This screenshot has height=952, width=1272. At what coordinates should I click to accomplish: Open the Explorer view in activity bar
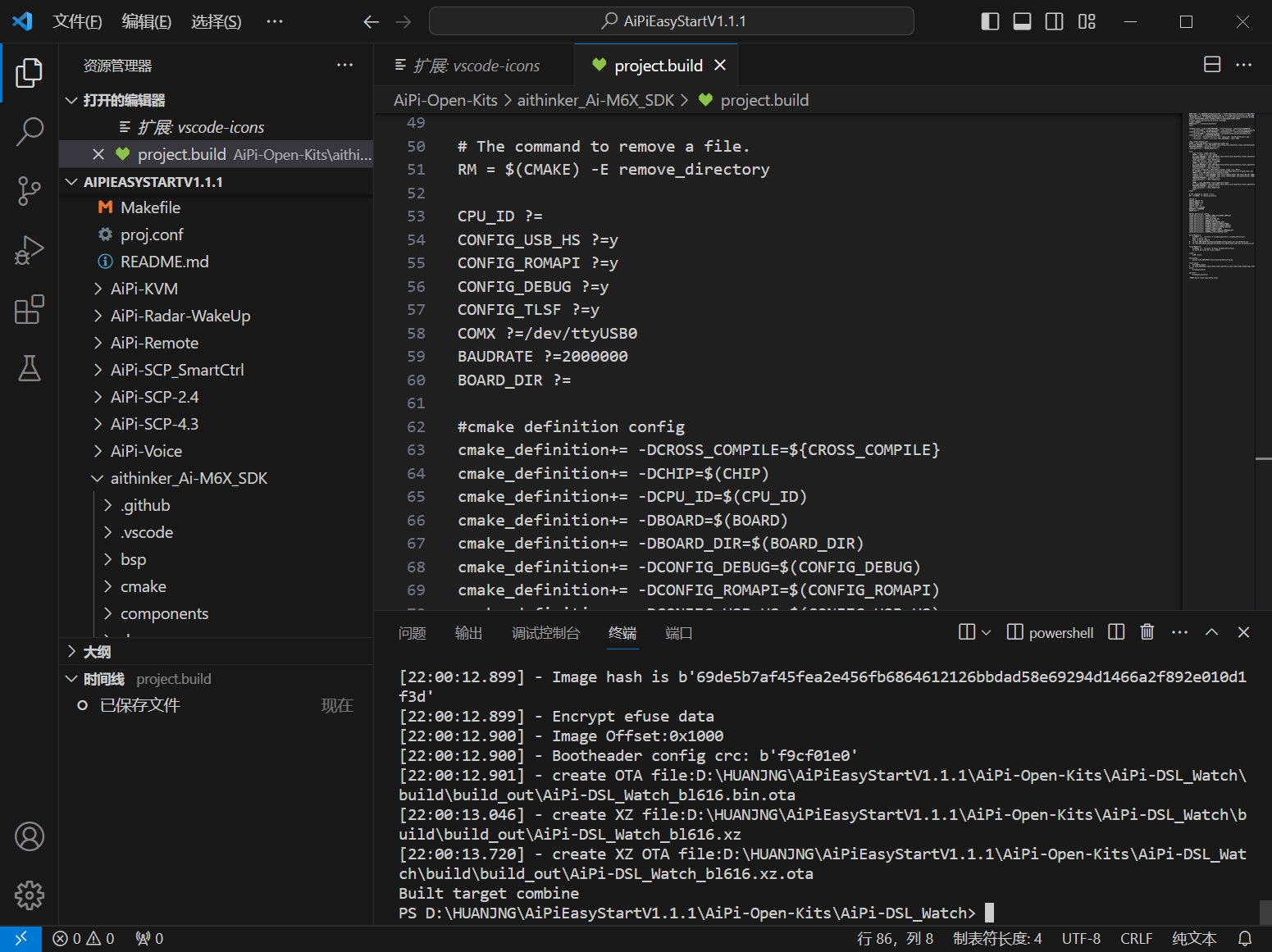(30, 73)
